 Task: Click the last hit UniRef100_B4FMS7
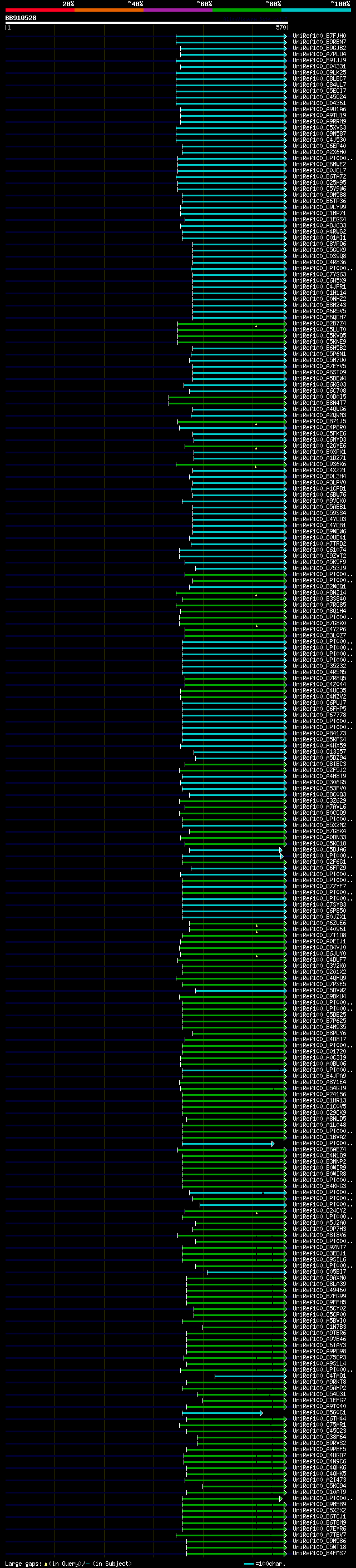pyautogui.click(x=319, y=1553)
